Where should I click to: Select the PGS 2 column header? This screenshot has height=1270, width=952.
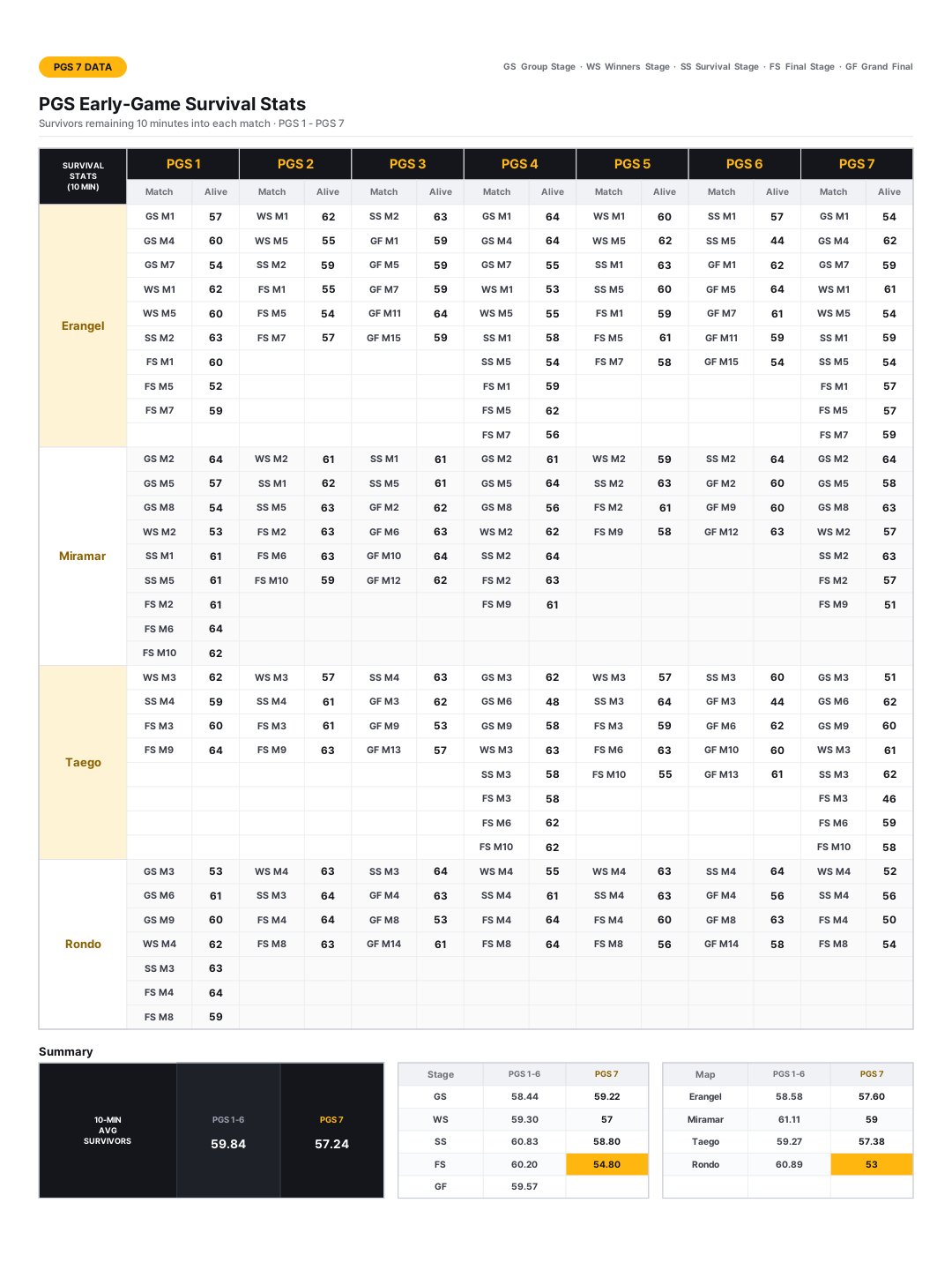pyautogui.click(x=295, y=164)
